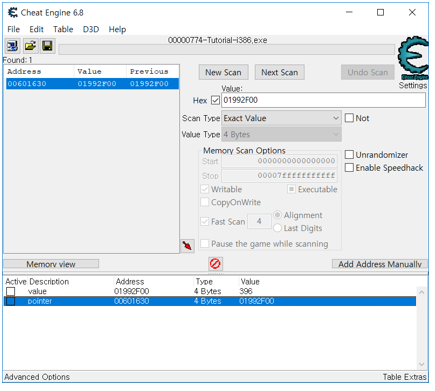Click the Fast Scan alignment value field
The height and width of the screenshot is (391, 435).
pyautogui.click(x=259, y=221)
